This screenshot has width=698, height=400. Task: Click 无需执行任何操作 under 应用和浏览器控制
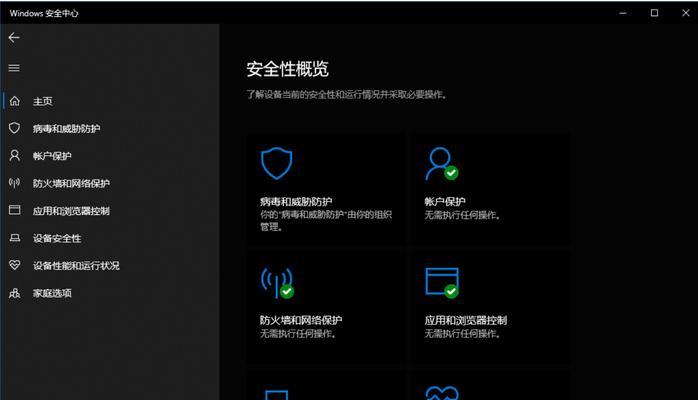click(x=462, y=334)
